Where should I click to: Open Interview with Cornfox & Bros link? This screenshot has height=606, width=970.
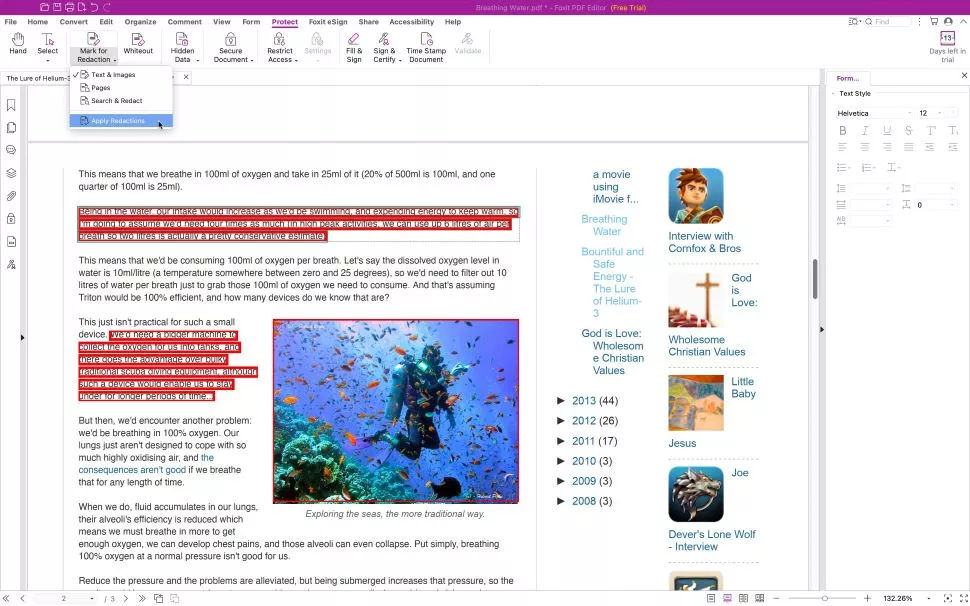point(705,242)
